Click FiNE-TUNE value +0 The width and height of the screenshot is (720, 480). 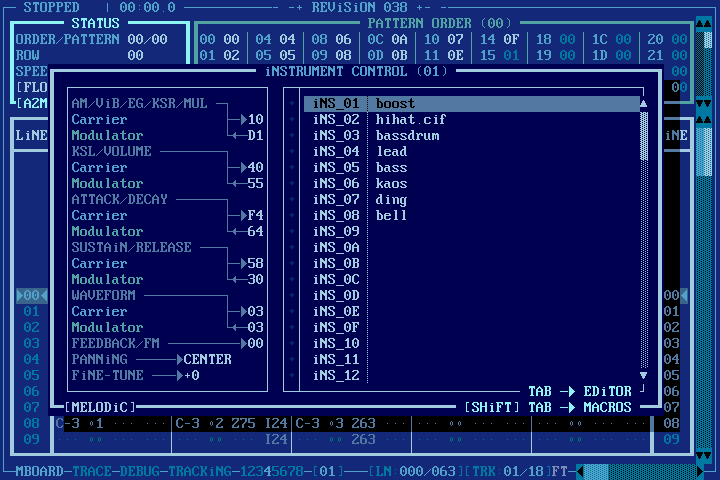tap(192, 376)
